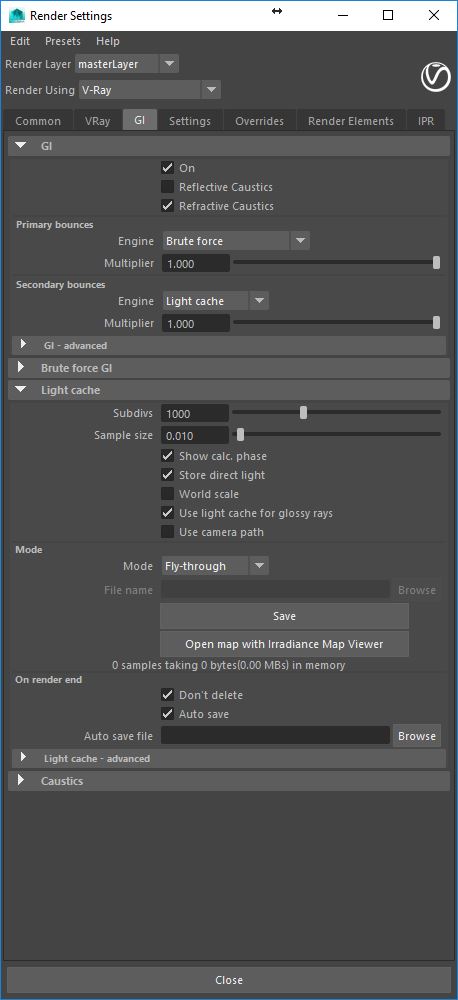
Task: Click Open map with Irradiance Map Viewer
Action: click(x=284, y=644)
